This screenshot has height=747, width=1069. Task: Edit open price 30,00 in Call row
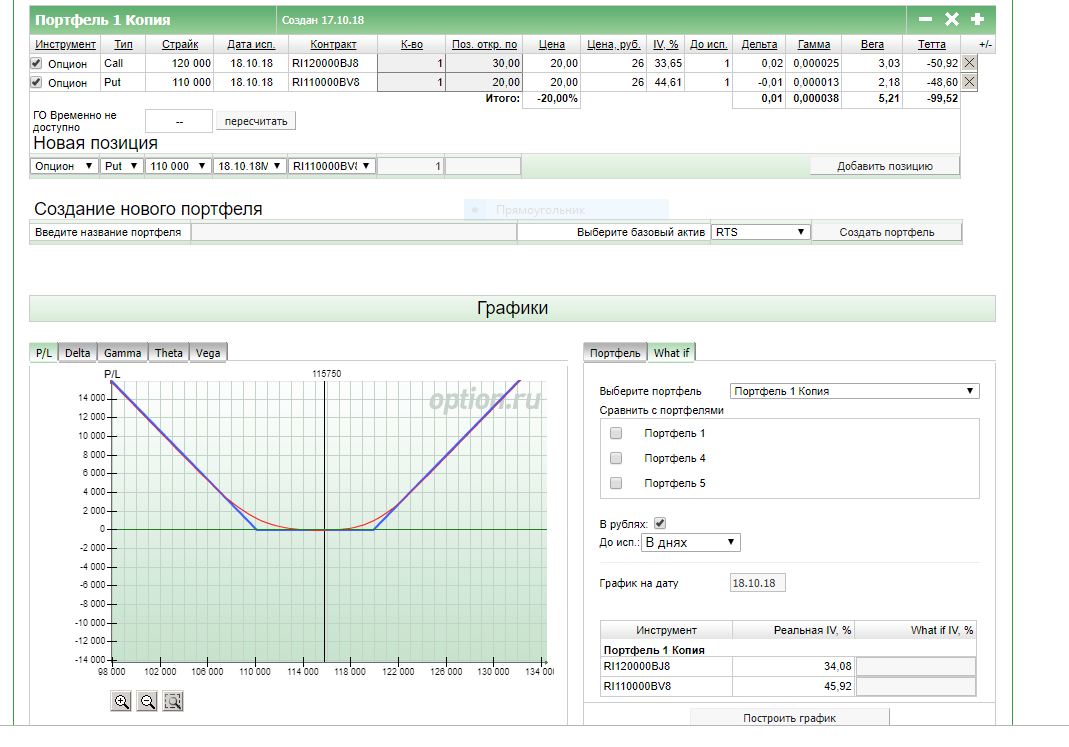click(x=484, y=63)
